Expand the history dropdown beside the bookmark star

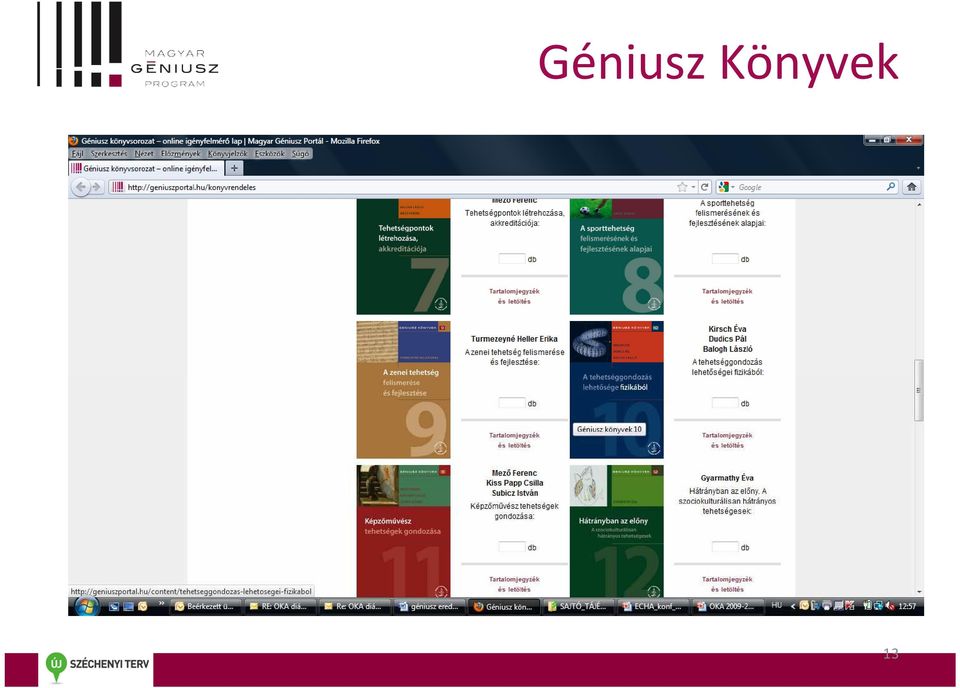pos(693,187)
